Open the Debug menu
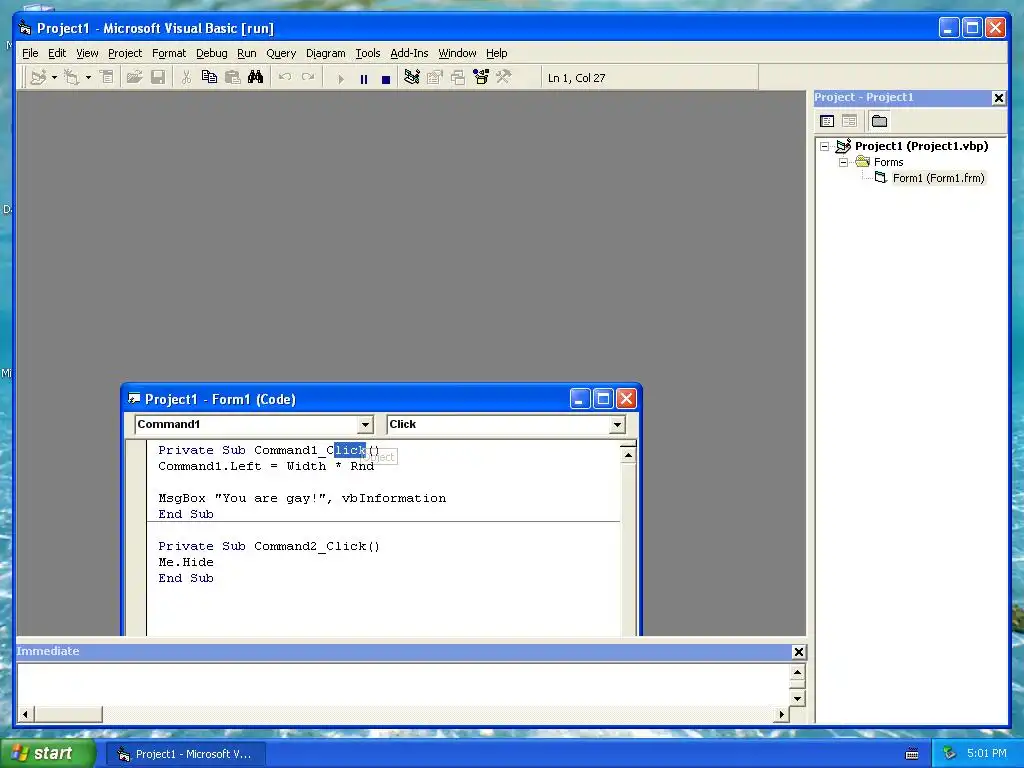The width and height of the screenshot is (1024, 768). click(212, 54)
